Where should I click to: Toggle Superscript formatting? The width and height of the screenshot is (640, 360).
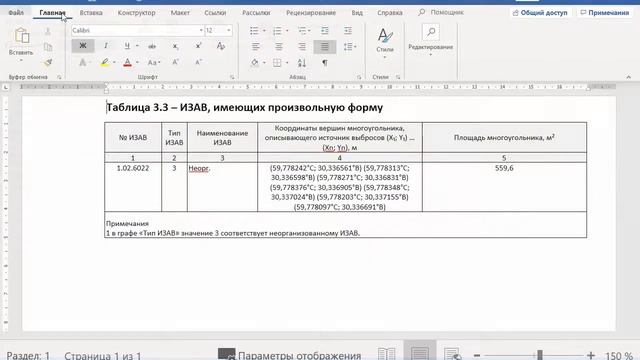tap(198, 46)
